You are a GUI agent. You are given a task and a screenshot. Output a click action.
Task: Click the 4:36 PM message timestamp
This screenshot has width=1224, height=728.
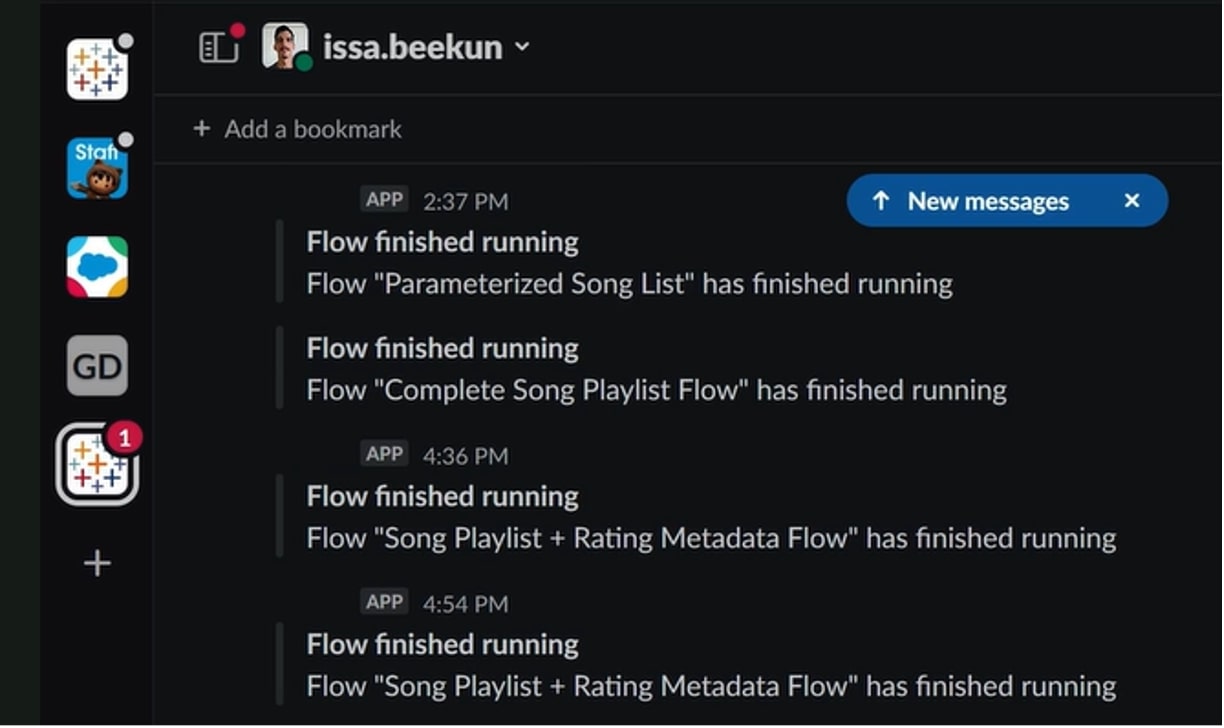465,456
